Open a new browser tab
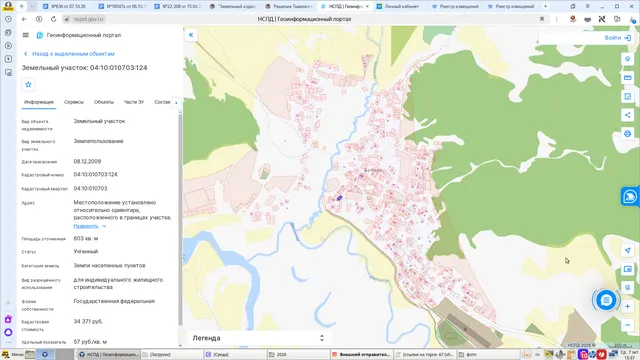The width and height of the screenshot is (640, 360). pos(545,7)
